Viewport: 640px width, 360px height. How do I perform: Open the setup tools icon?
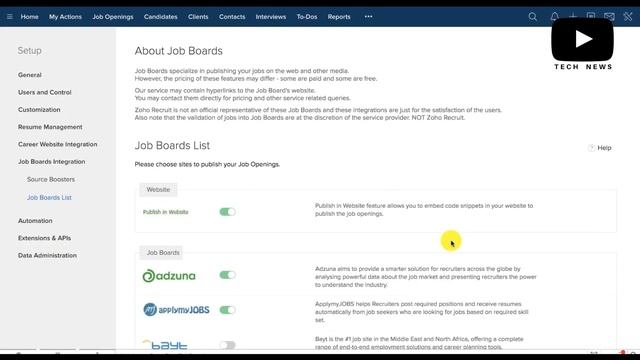tap(628, 17)
